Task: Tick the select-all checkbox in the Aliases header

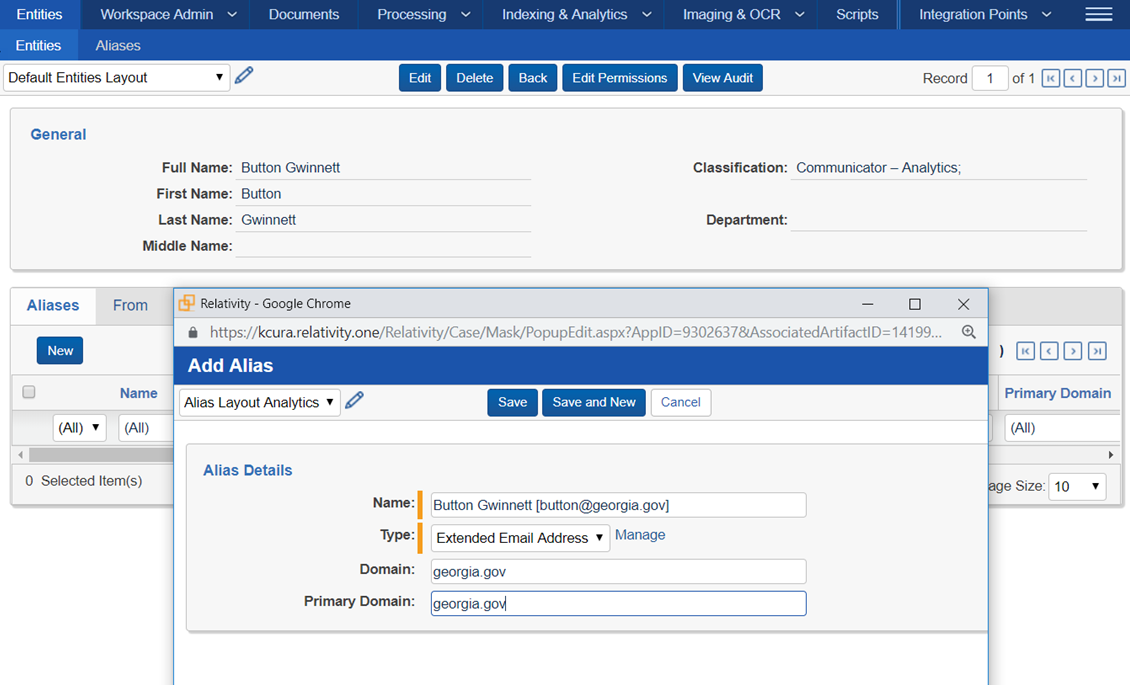Action: (x=29, y=392)
